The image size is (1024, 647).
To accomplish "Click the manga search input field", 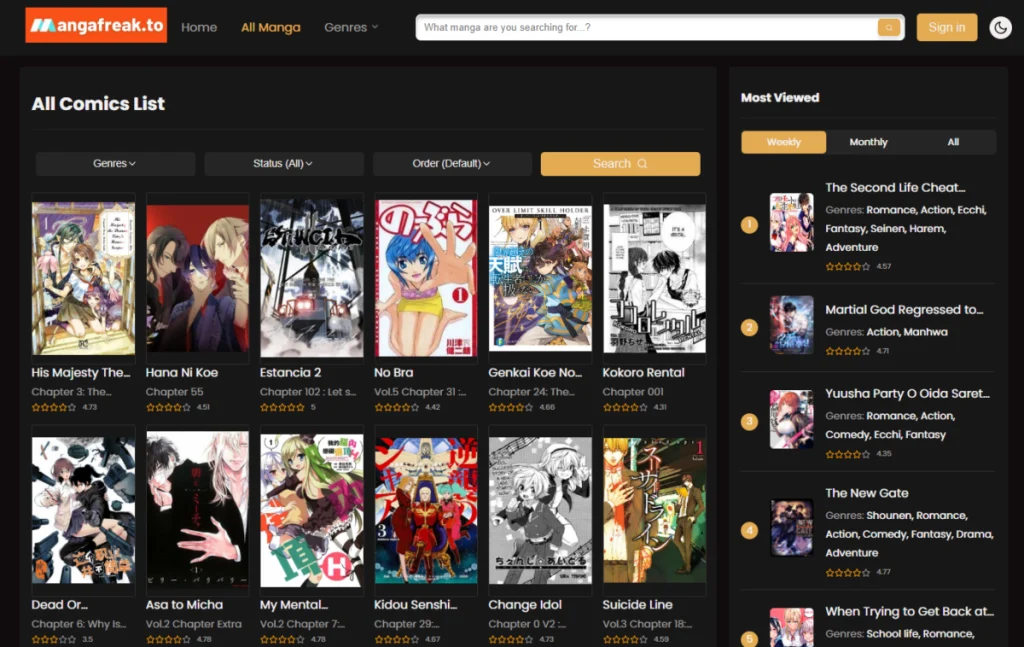I will click(647, 27).
